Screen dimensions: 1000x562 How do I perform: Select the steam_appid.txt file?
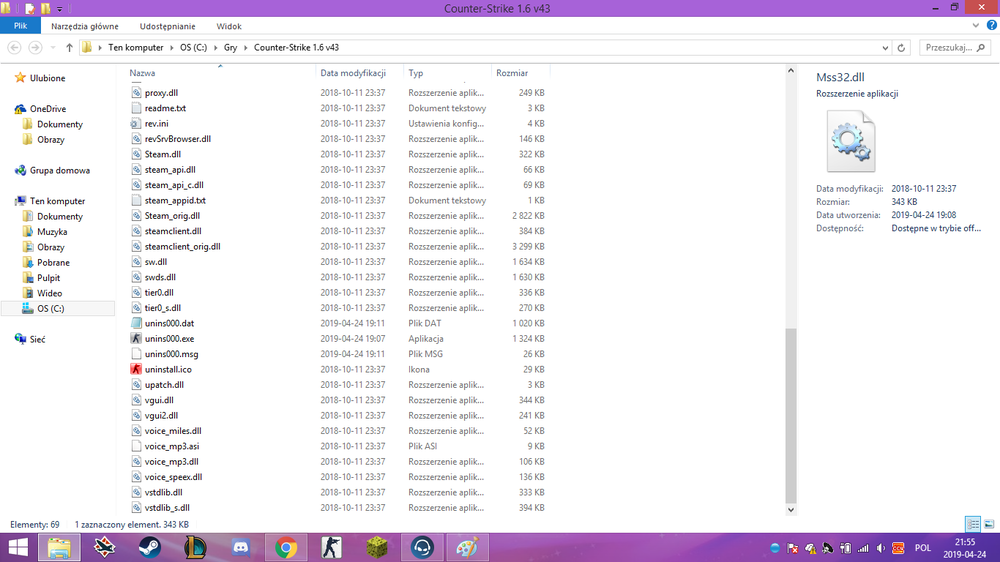pyautogui.click(x=175, y=200)
